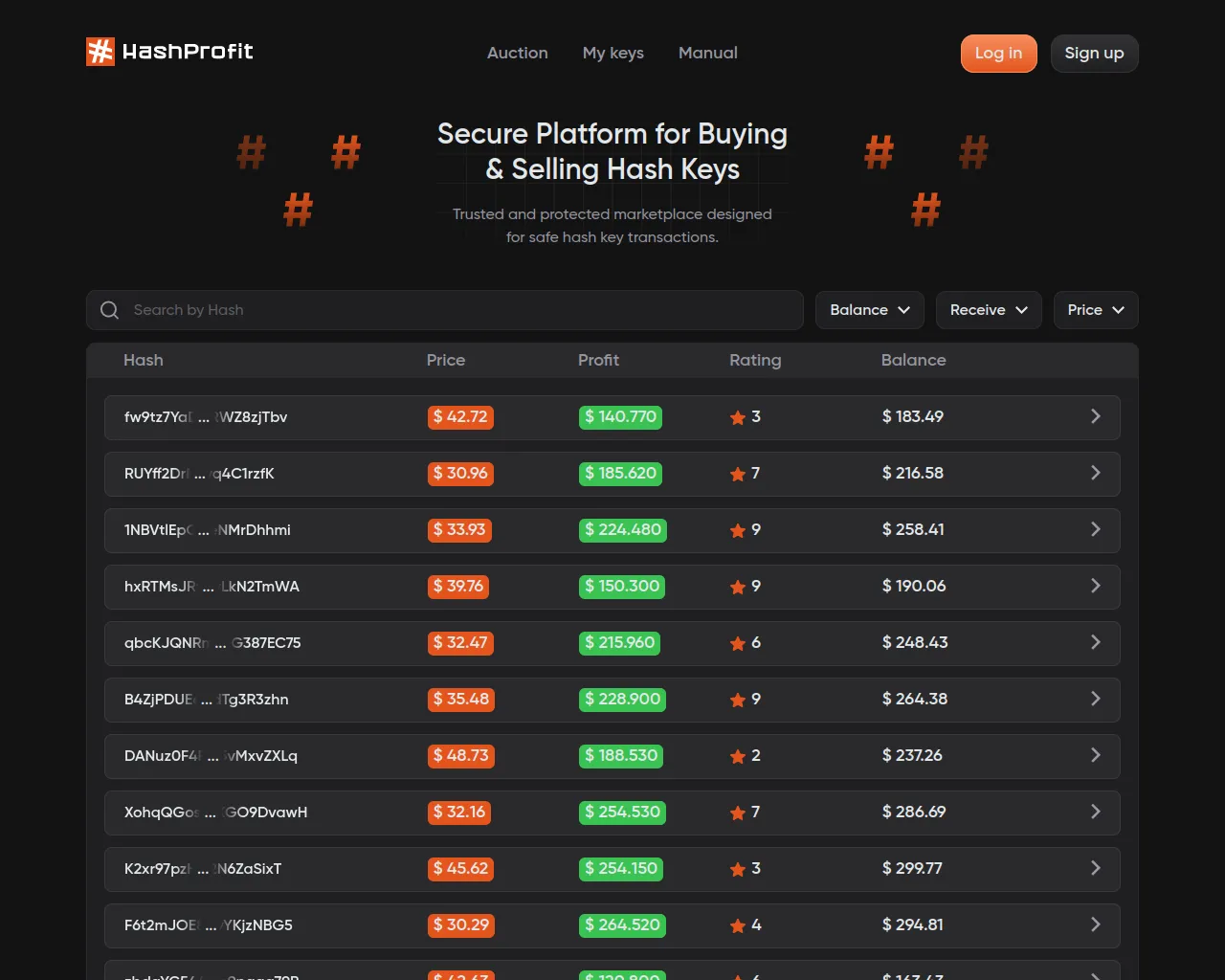Expand the Balance filter dropdown
Screen dimensions: 1225x980
(x=869, y=310)
